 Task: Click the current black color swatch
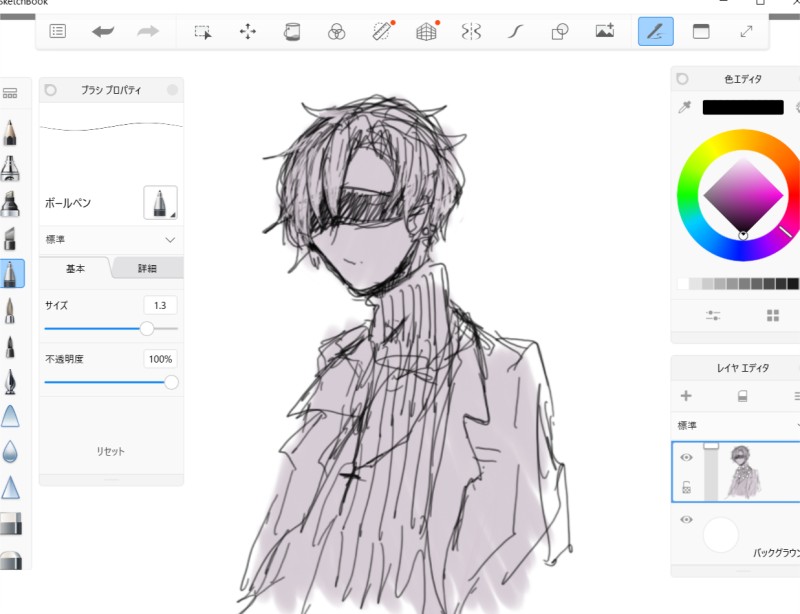pos(743,107)
